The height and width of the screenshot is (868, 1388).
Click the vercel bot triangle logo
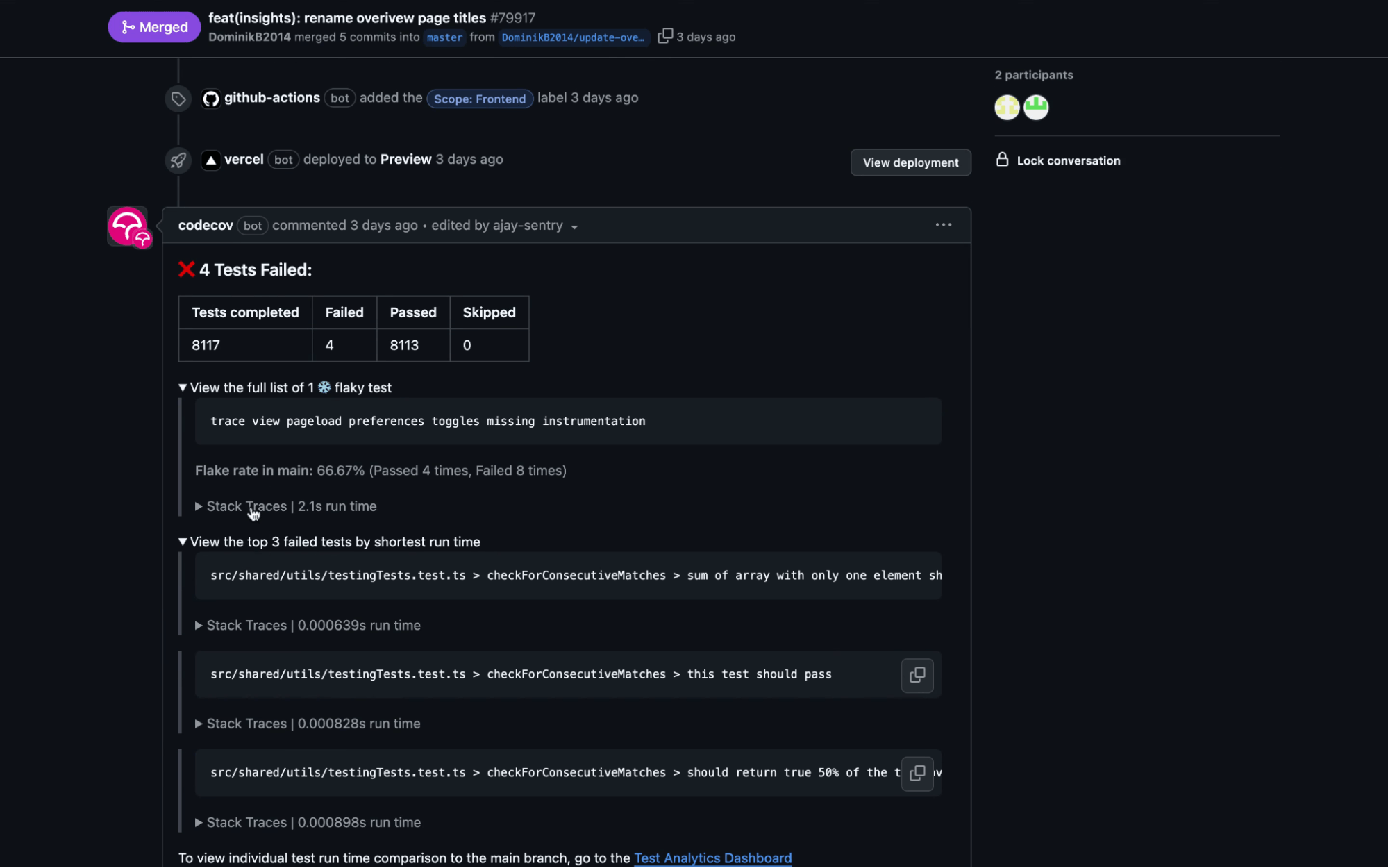211,160
